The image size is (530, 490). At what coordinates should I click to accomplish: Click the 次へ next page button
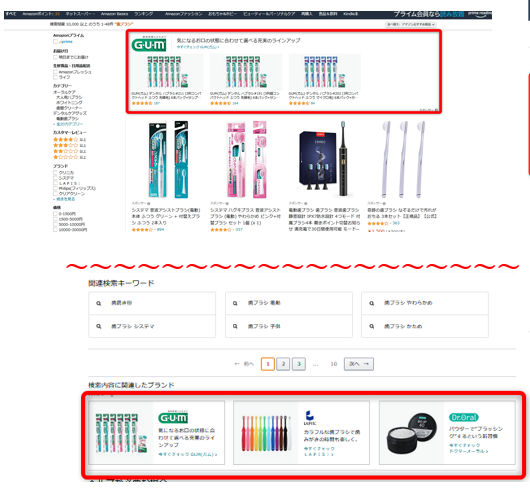[x=359, y=364]
